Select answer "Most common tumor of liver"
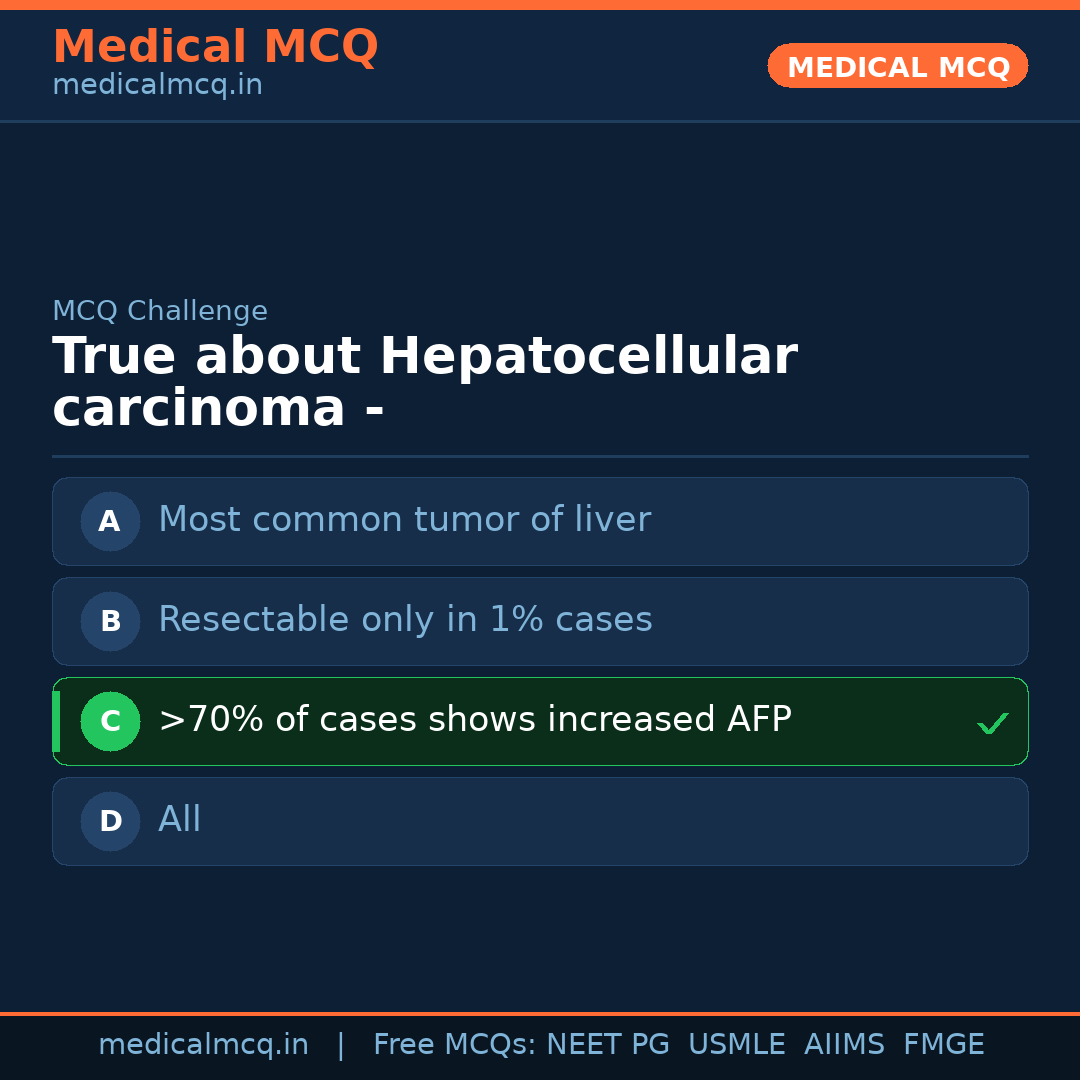The width and height of the screenshot is (1080, 1080). point(404,520)
